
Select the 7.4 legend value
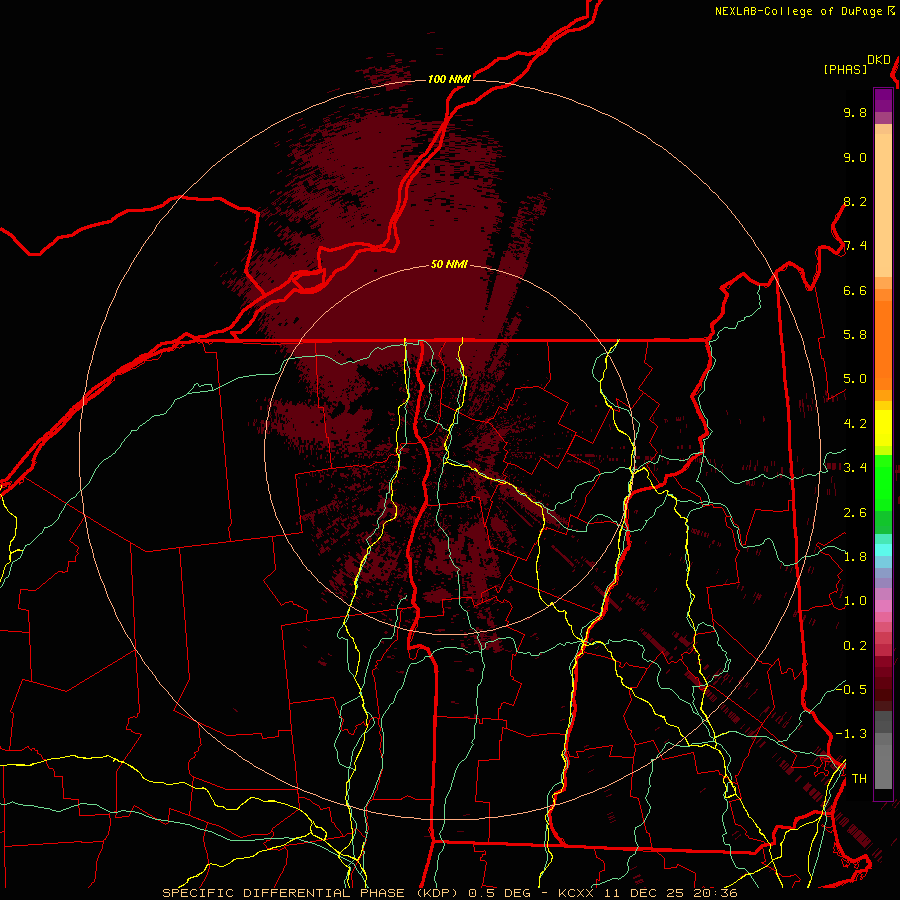(x=855, y=246)
